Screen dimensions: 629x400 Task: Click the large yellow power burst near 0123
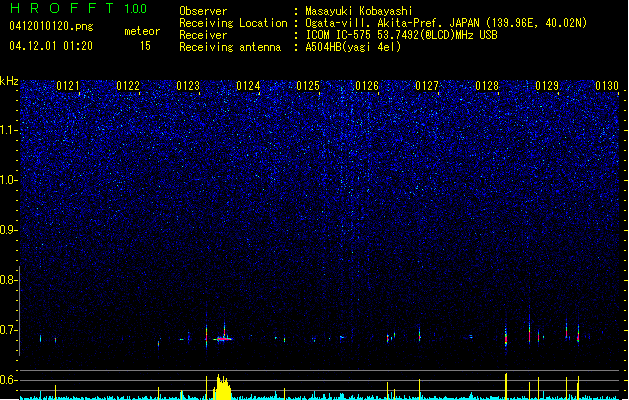[222, 387]
